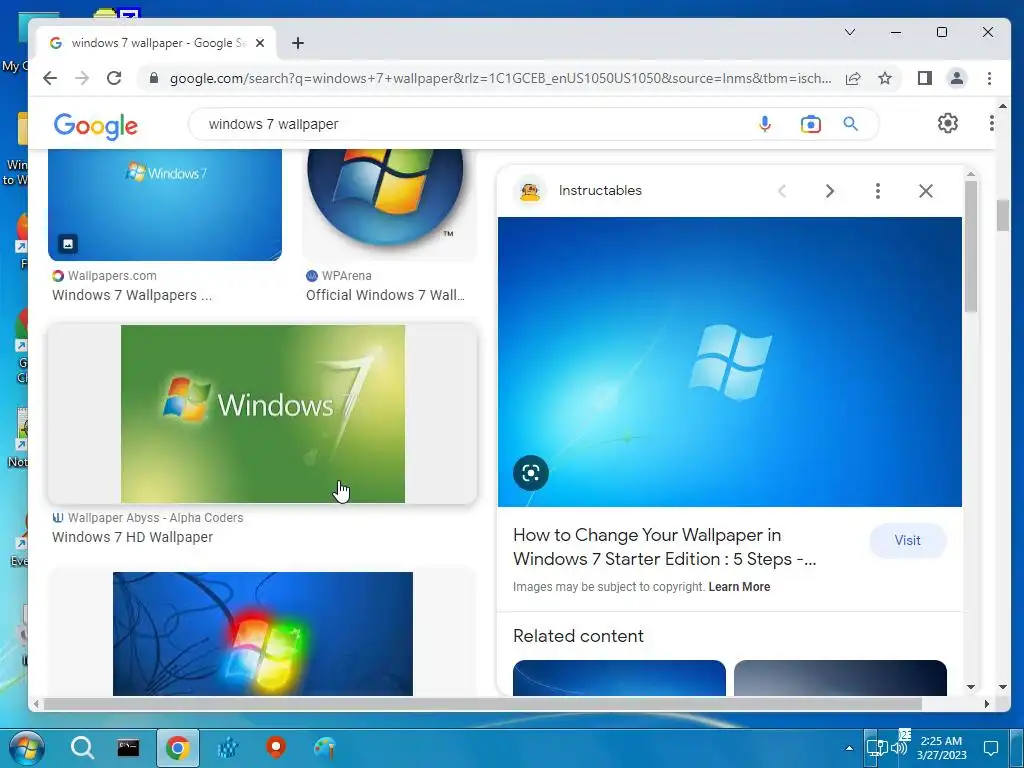The image size is (1024, 768).
Task: Bookmark this page with the star
Action: click(885, 78)
